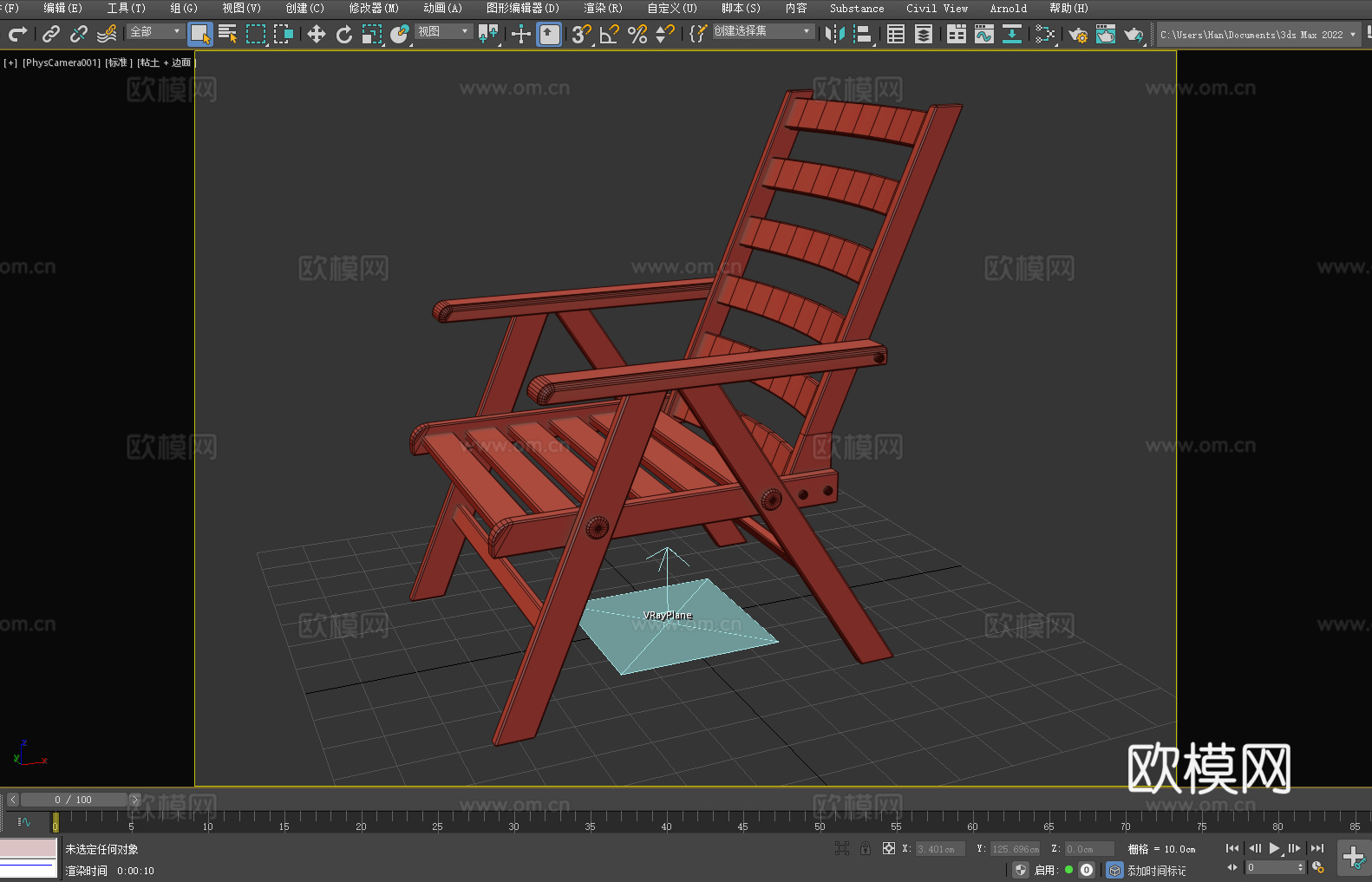Image resolution: width=1372 pixels, height=882 pixels.
Task: Toggle Spinner Snap
Action: [664, 34]
